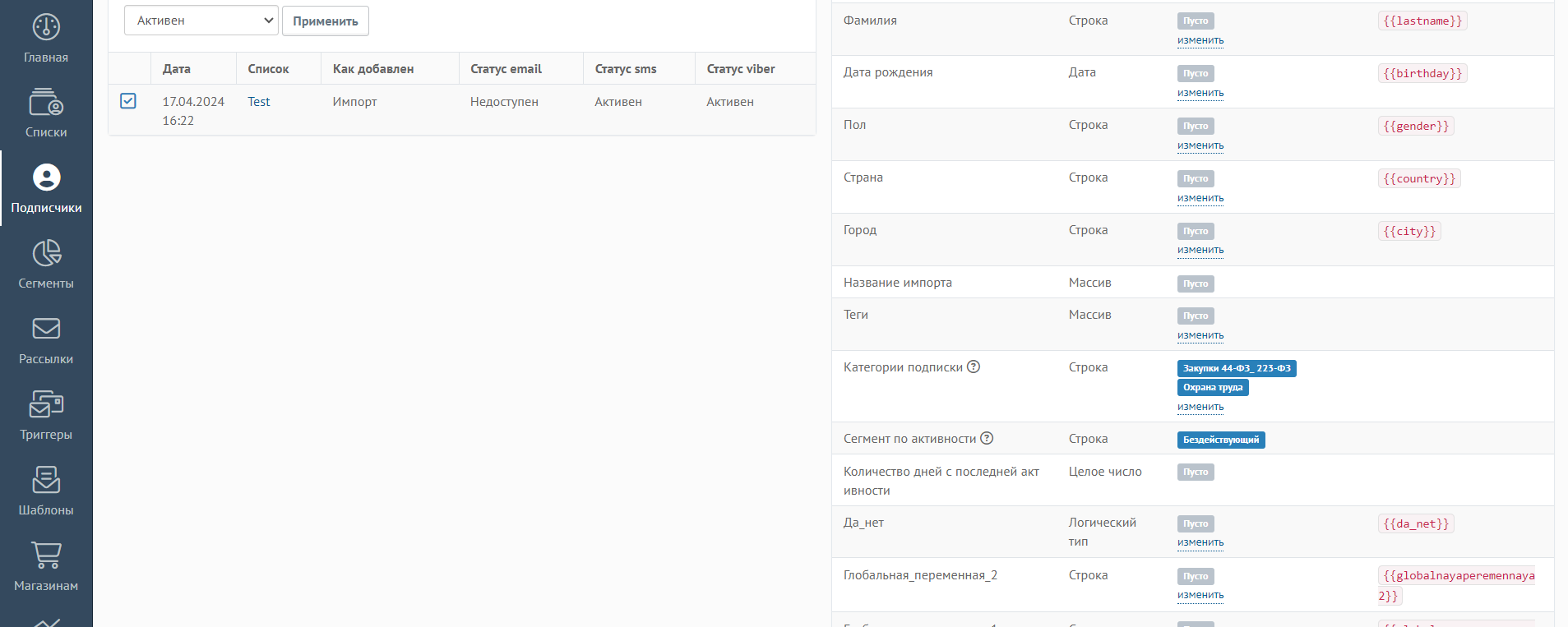This screenshot has height=627, width=1568.
Task: Click изменить for Город field
Action: 1200,250
